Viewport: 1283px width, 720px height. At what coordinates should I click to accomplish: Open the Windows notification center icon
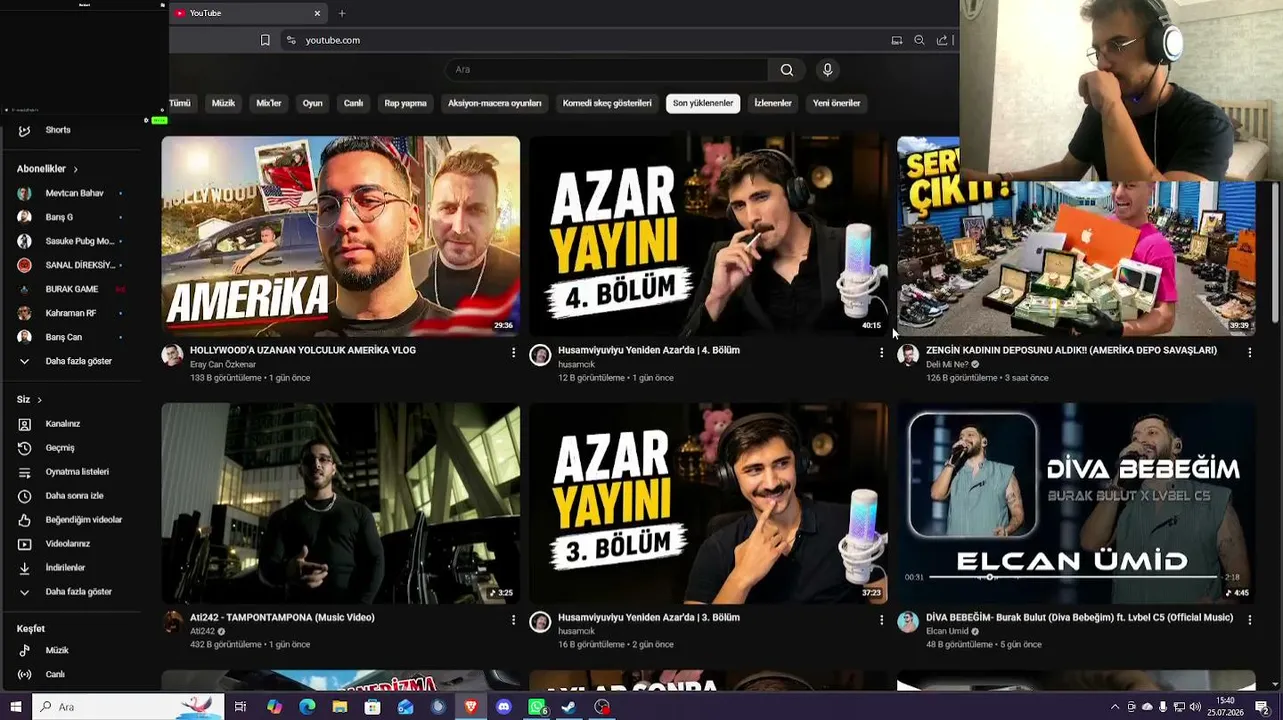(x=1262, y=707)
